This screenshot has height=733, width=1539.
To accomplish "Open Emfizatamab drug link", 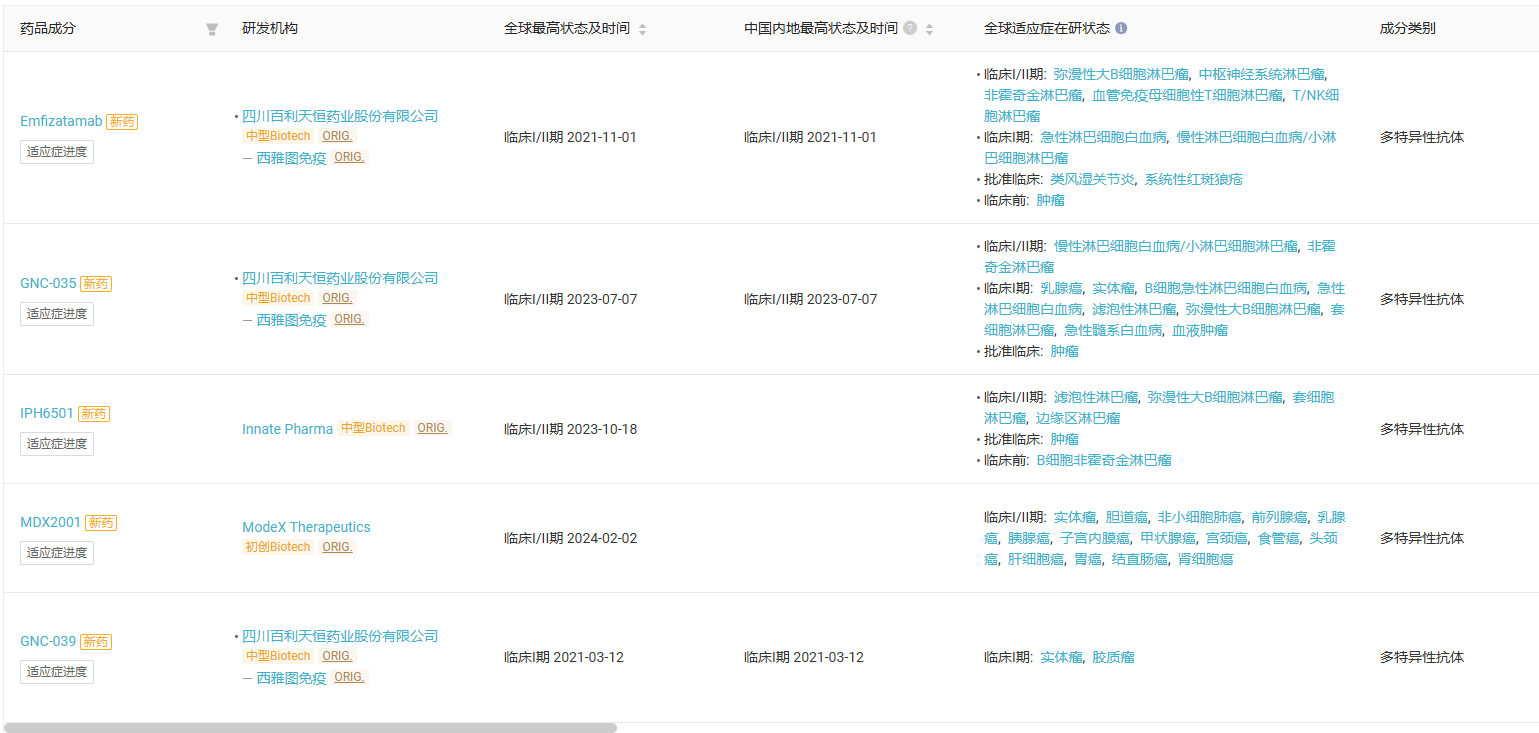I will 61,121.
